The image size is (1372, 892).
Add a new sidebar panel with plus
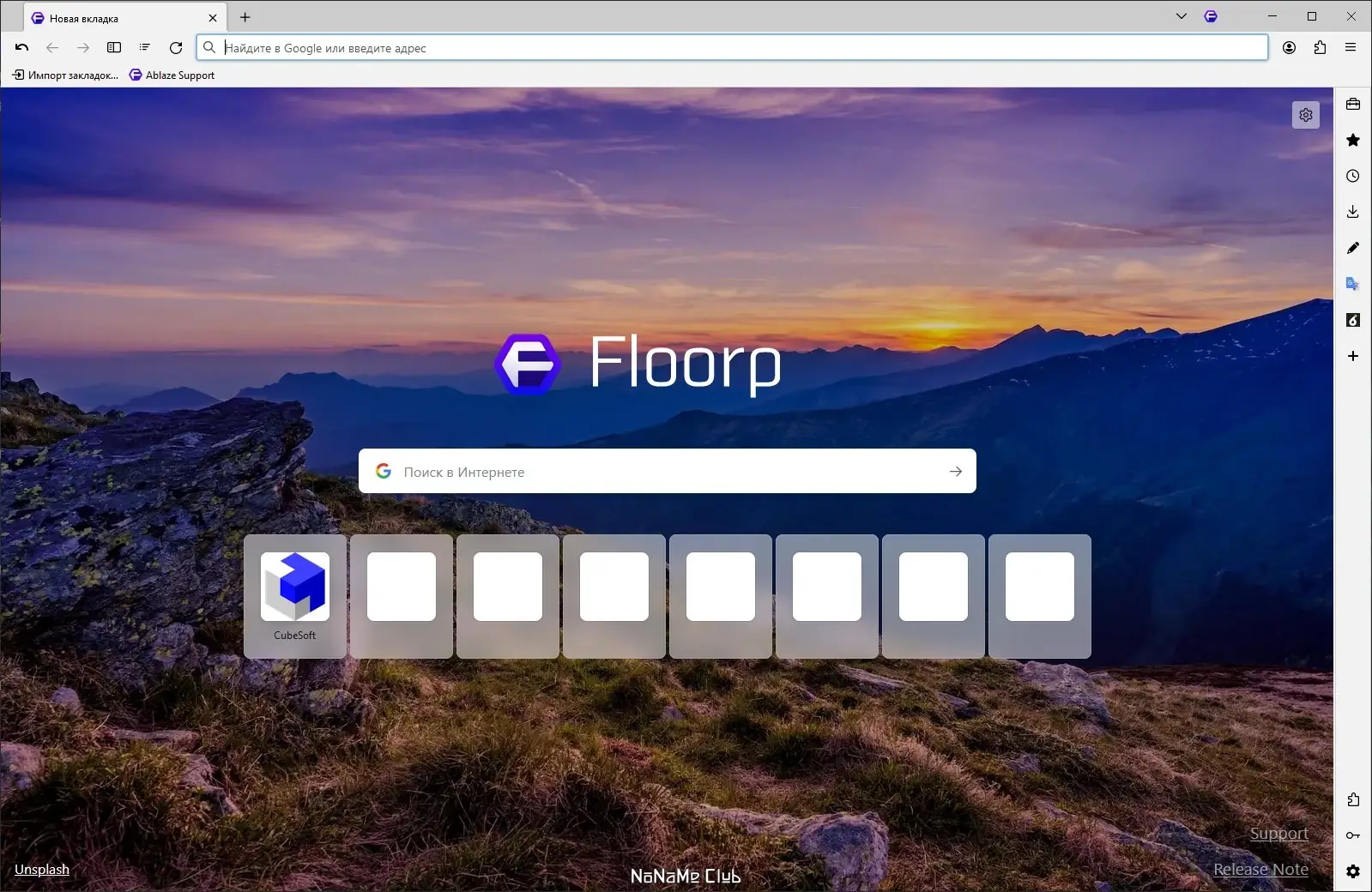coord(1353,356)
